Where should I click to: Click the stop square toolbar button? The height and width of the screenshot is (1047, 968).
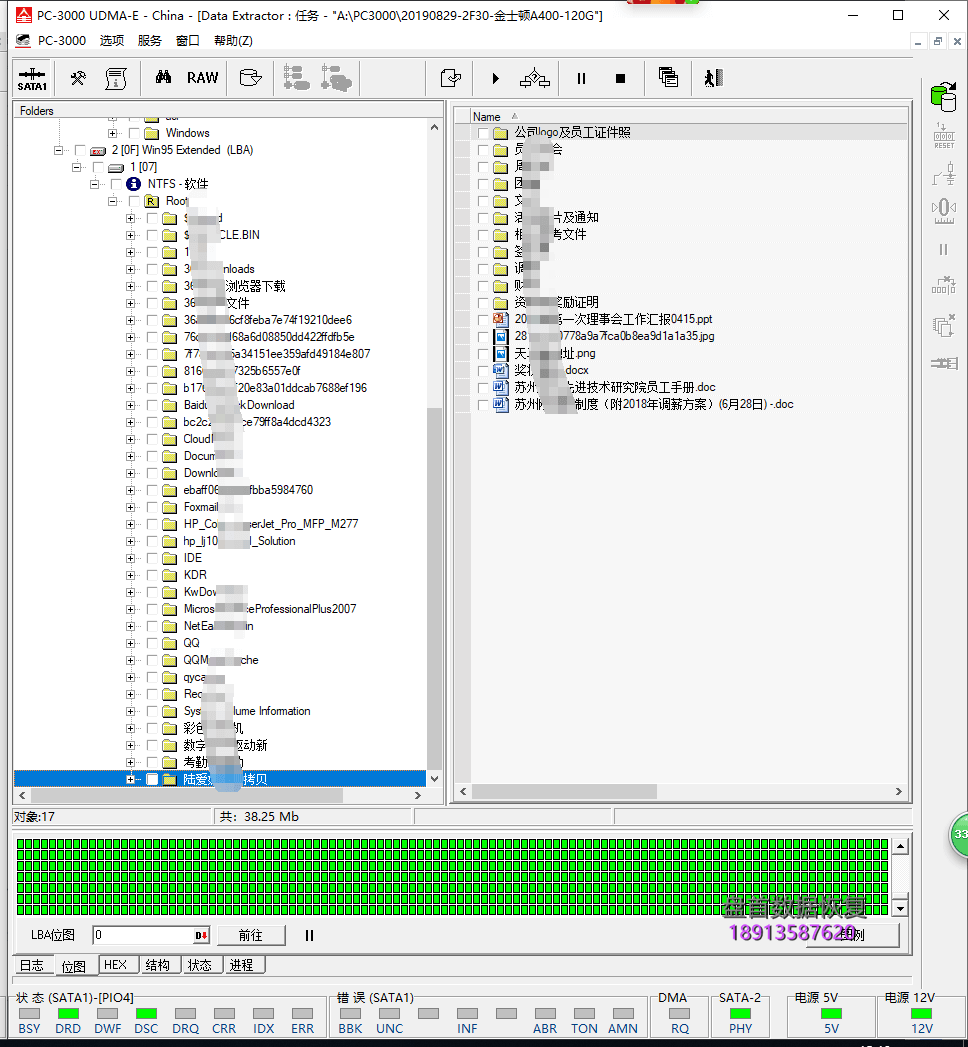tap(620, 78)
